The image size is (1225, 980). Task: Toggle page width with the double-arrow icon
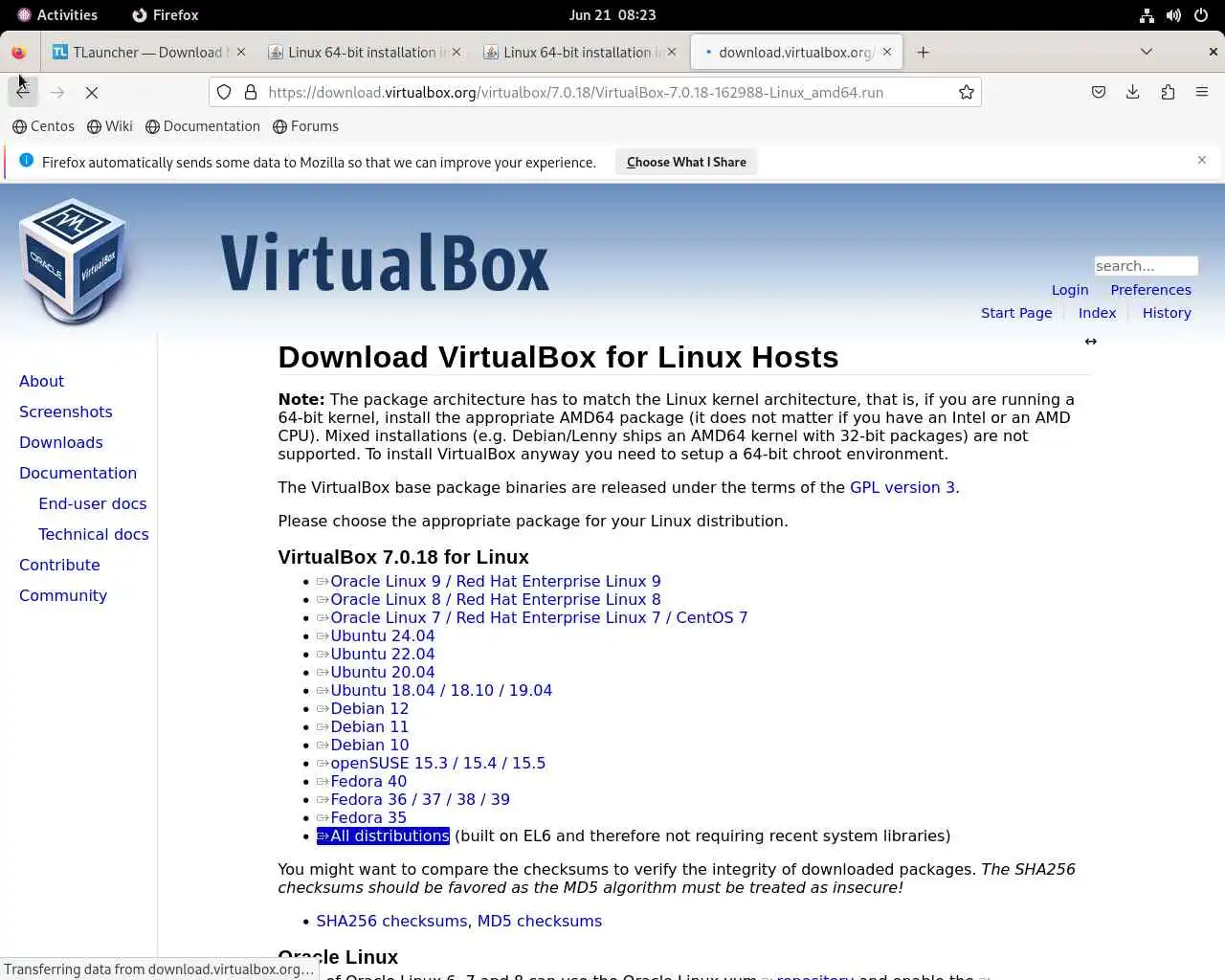coord(1090,342)
